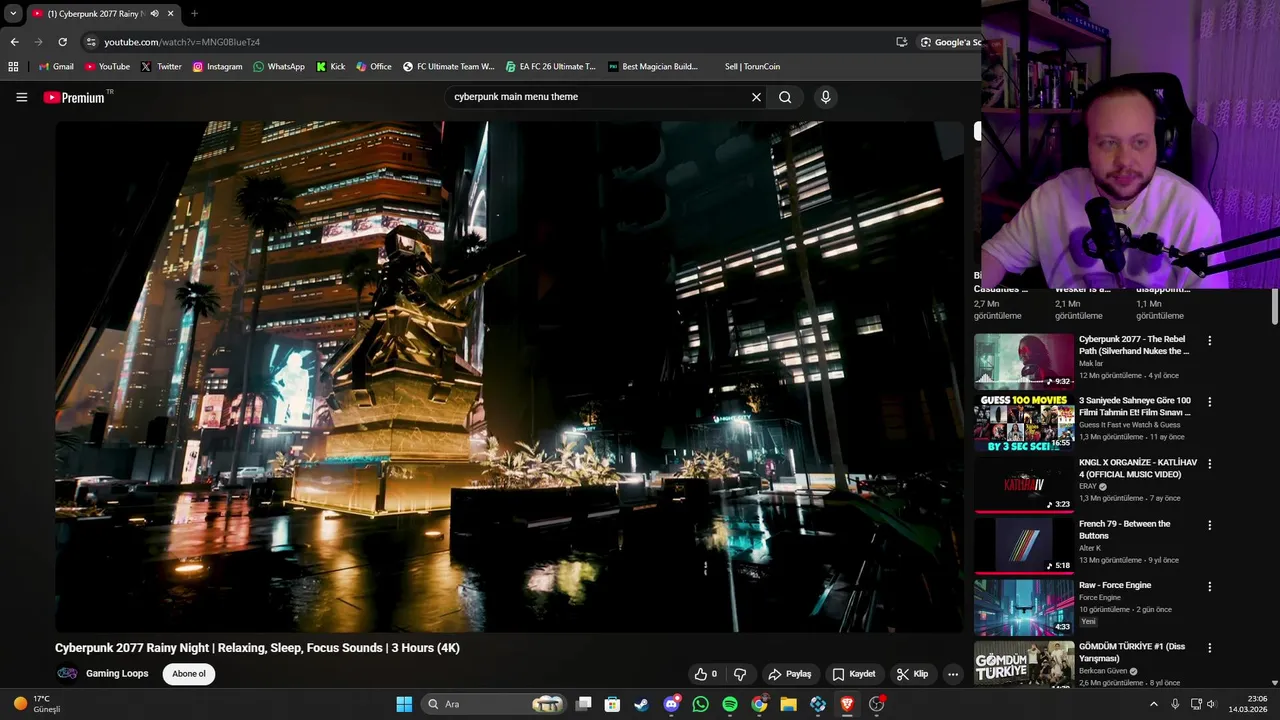Clear the search box with the X
Screen dimensions: 1280x720
coord(756,97)
